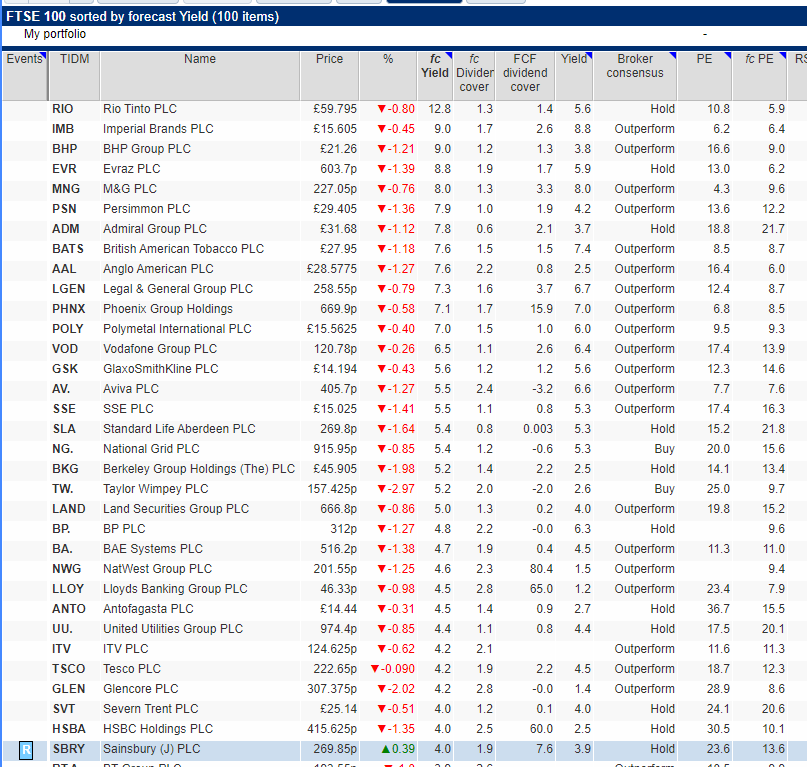Open the TSCO ticker
The width and height of the screenshot is (807, 767).
(x=68, y=669)
